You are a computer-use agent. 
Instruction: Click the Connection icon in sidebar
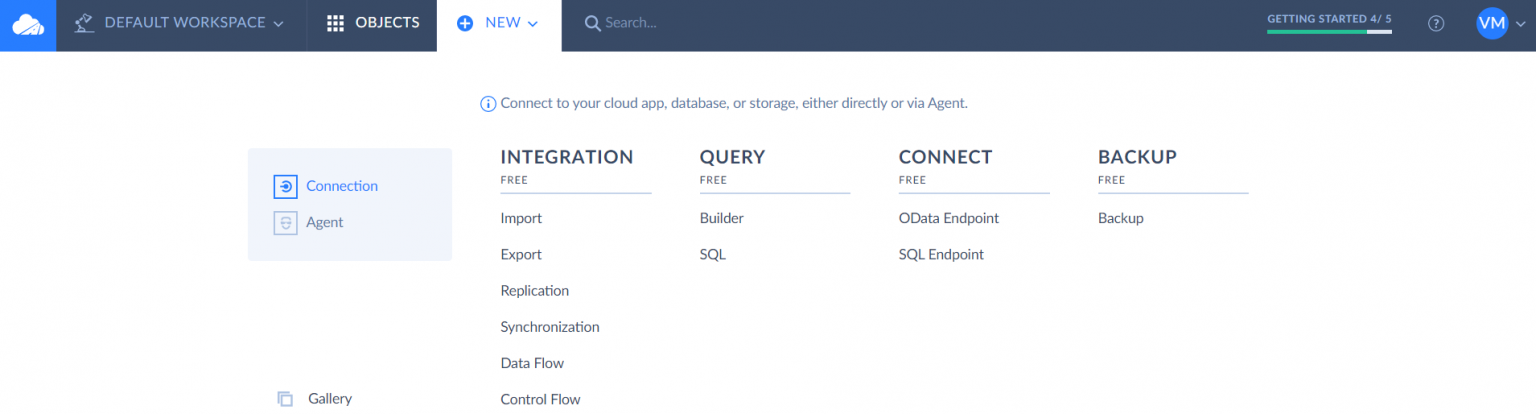click(x=285, y=186)
